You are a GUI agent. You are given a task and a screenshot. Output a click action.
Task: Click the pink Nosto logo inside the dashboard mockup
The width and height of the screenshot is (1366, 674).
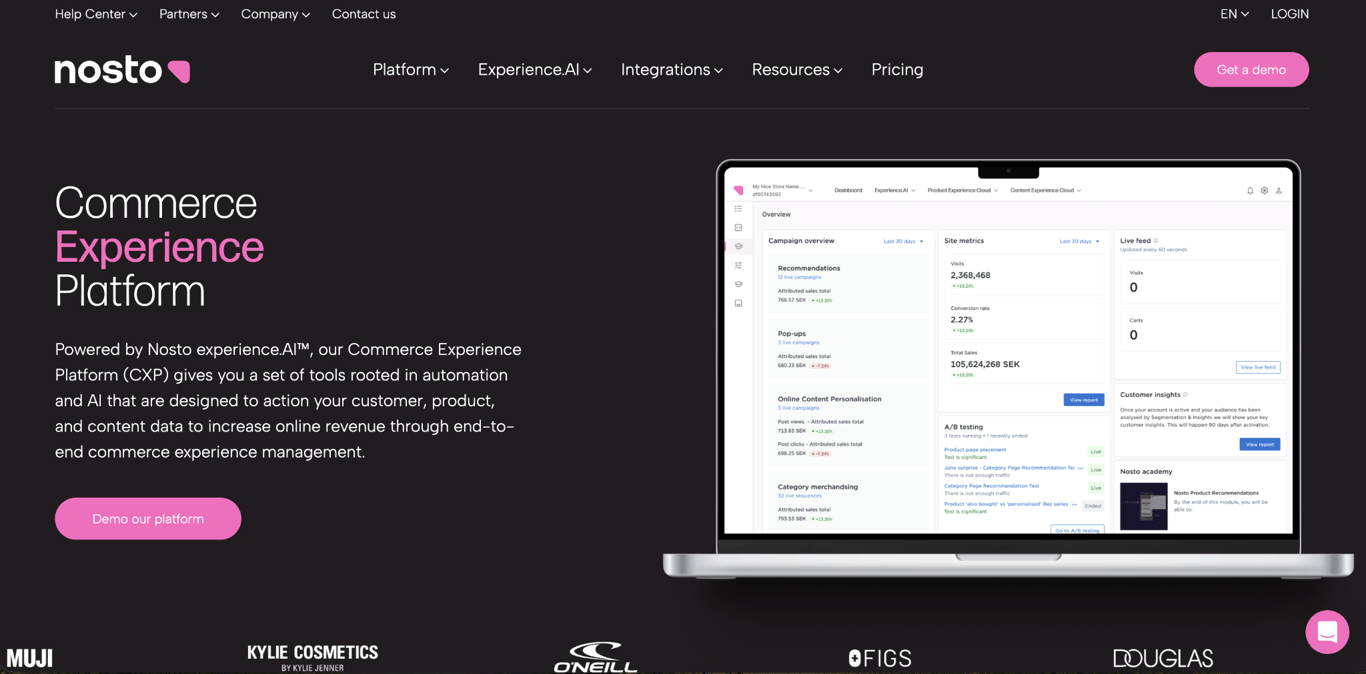click(x=739, y=190)
